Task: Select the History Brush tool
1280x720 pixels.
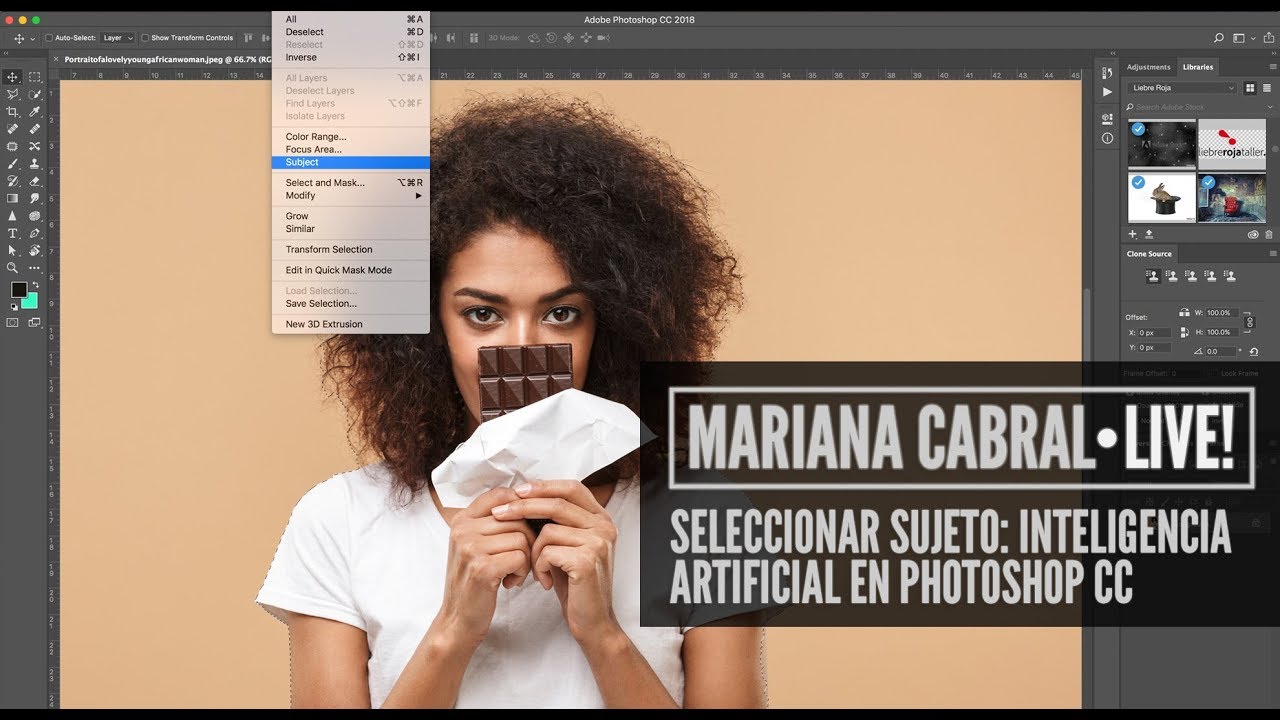Action: pos(12,180)
